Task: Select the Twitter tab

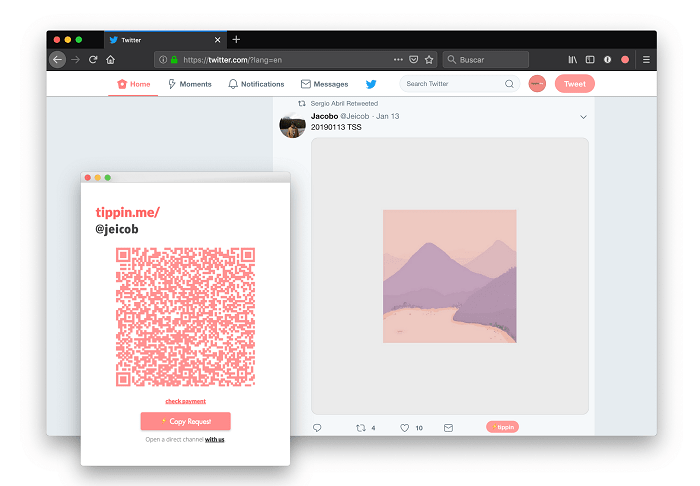Action: coord(165,40)
